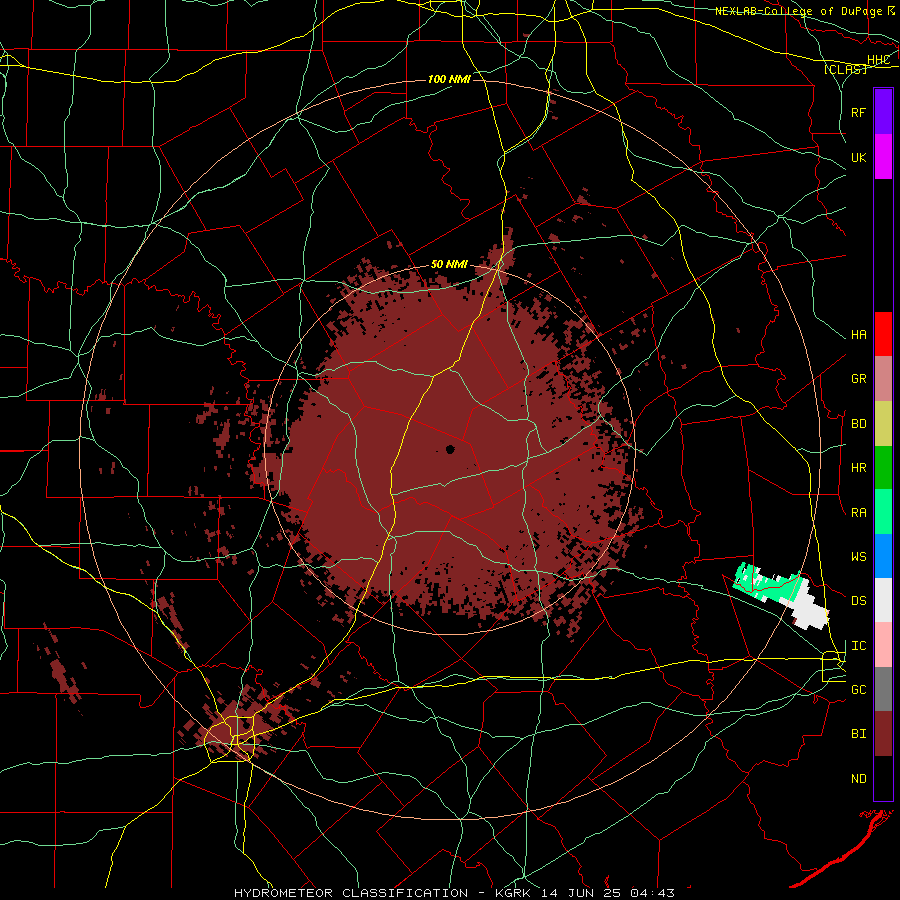900x900 pixels.
Task: Click the DS legend label
Action: (859, 600)
